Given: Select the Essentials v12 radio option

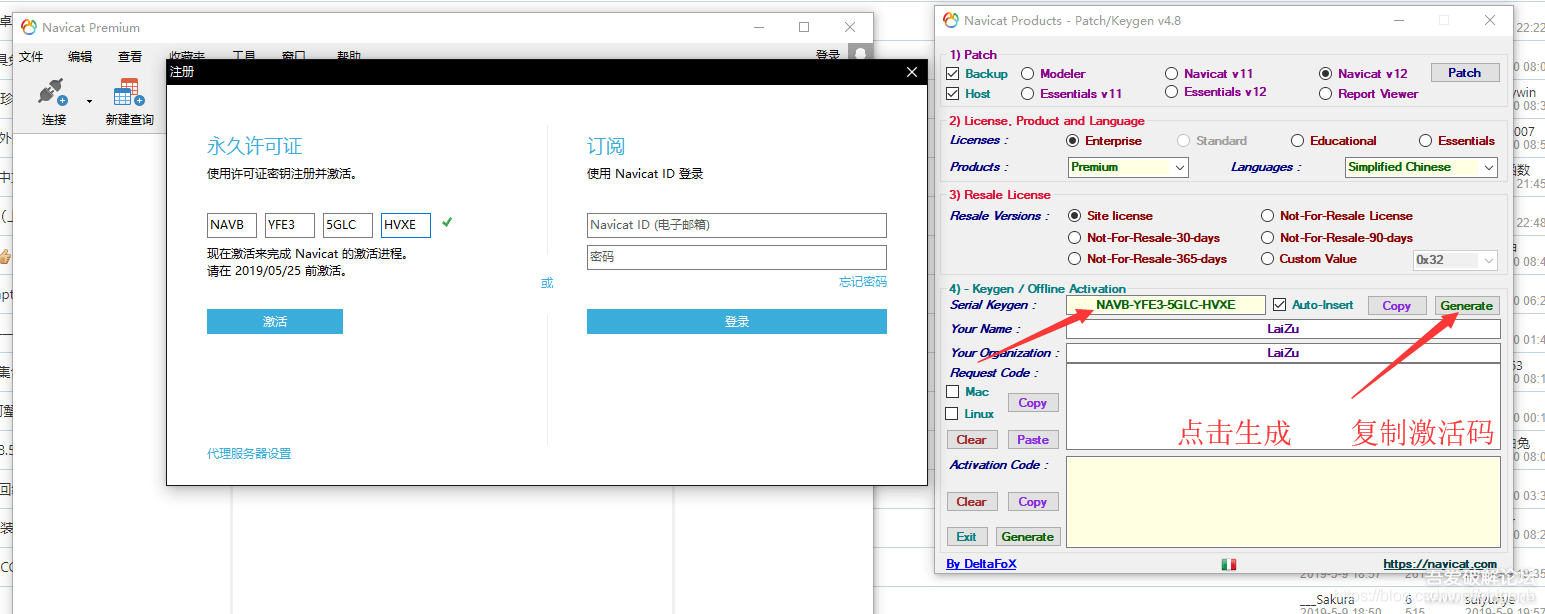Looking at the screenshot, I should click(x=1172, y=92).
